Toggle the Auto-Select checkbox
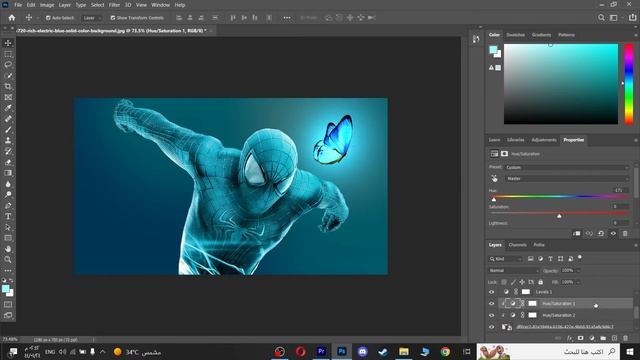The width and height of the screenshot is (640, 360). click(48, 18)
